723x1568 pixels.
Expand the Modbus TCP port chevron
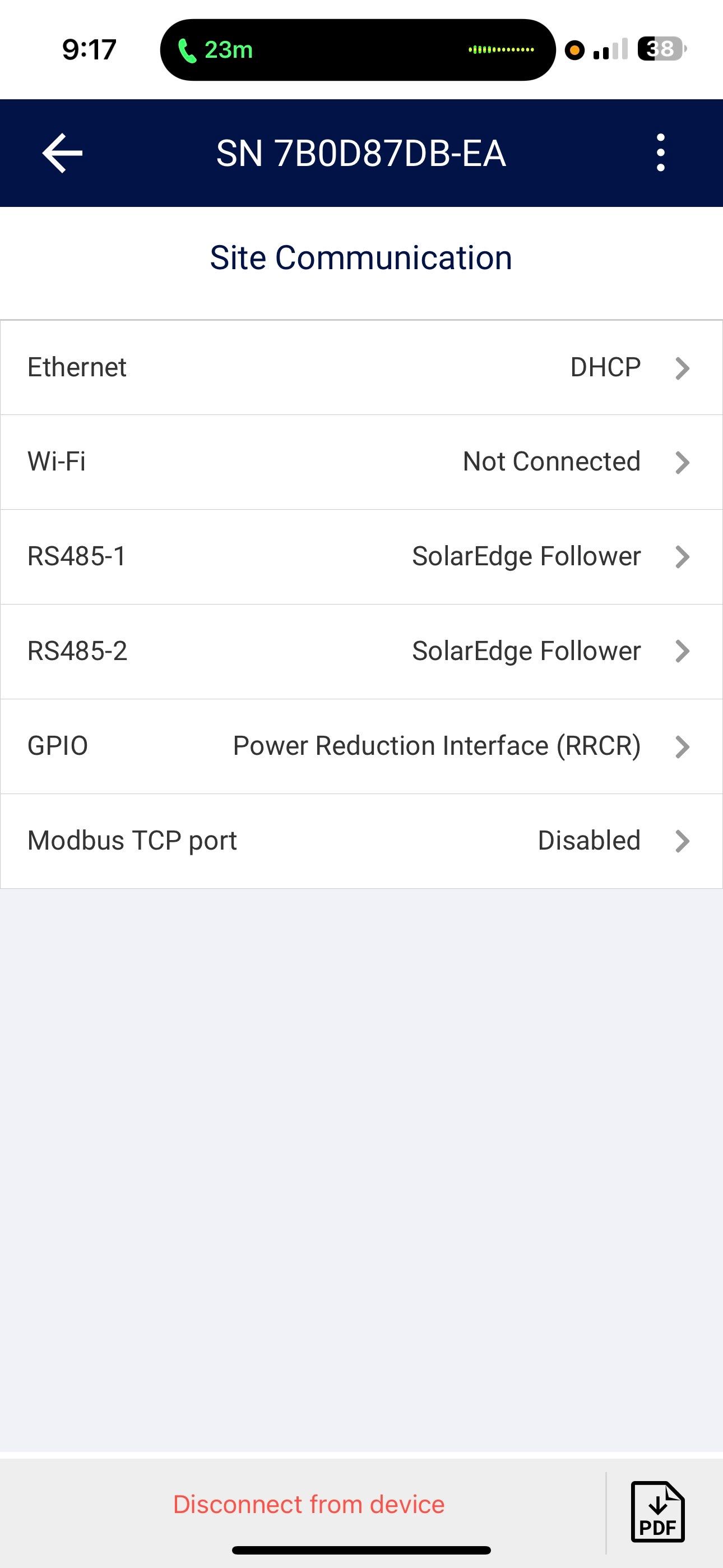(682, 841)
